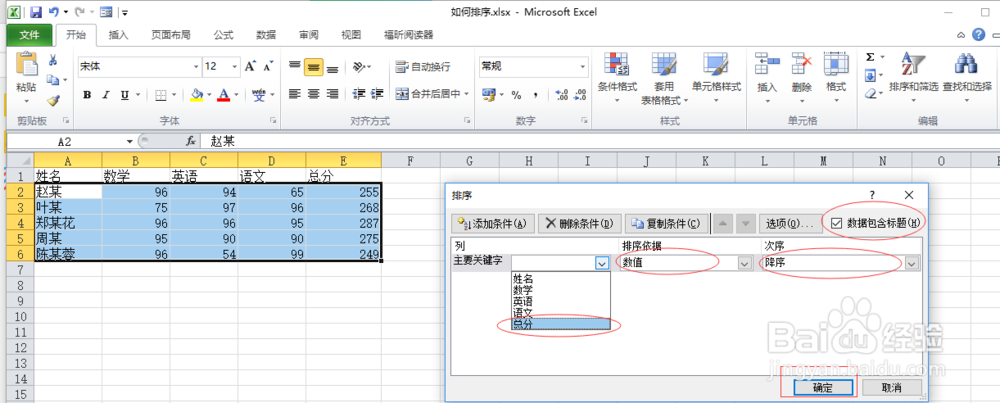Click the Save icon in quick access toolbar
Image resolution: width=1000 pixels, height=403 pixels.
tap(36, 12)
